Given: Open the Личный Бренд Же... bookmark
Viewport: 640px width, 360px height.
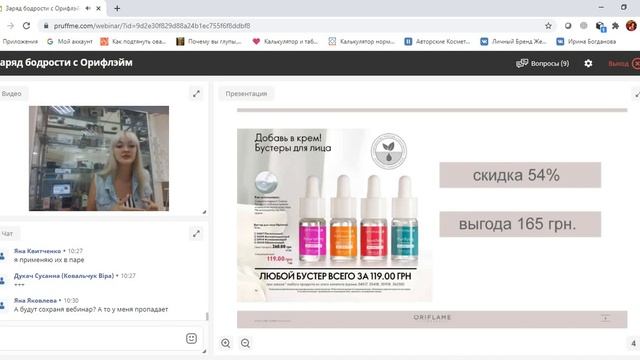Looking at the screenshot, I should [x=513, y=42].
